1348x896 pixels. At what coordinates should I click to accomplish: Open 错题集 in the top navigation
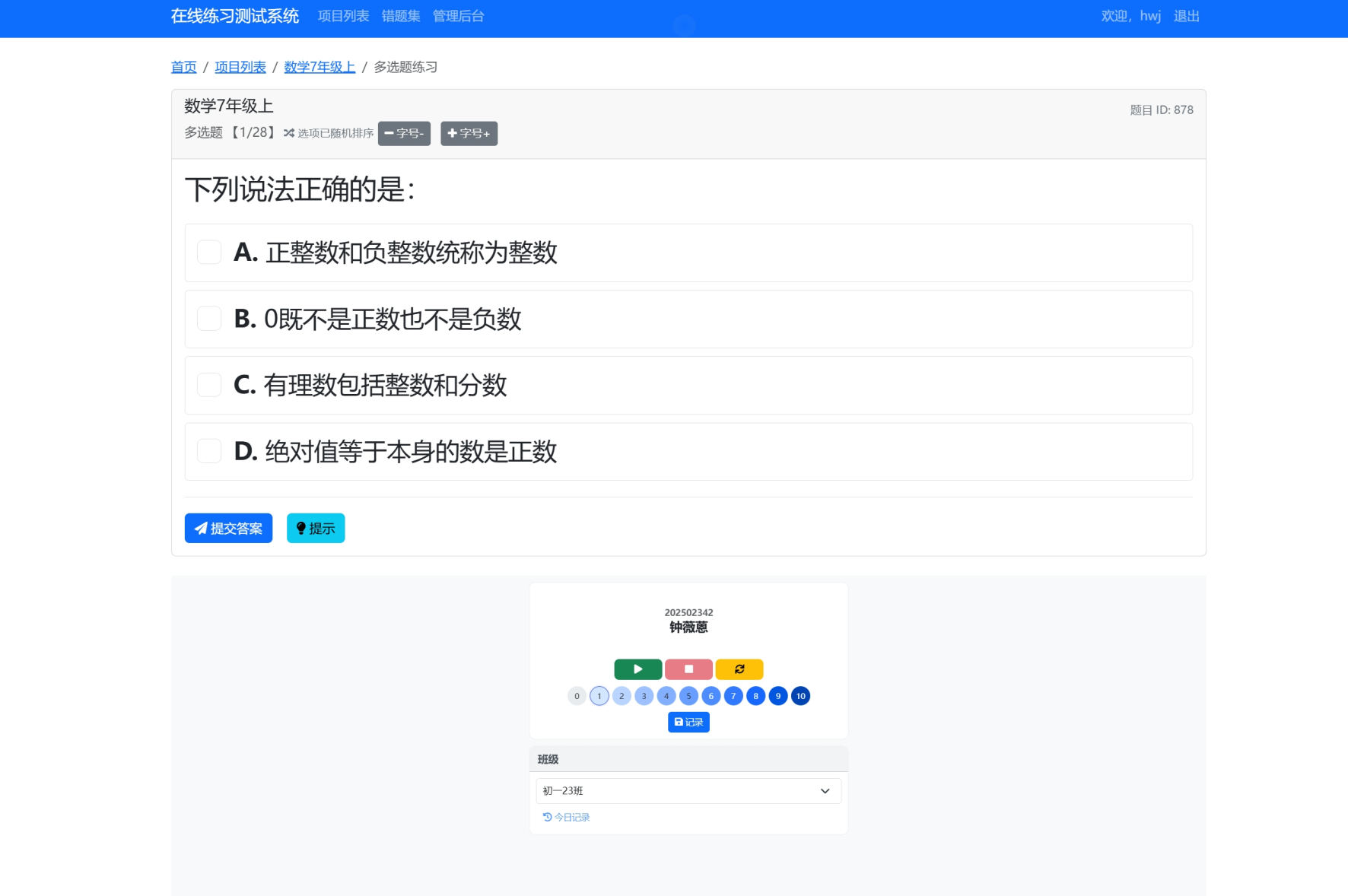pyautogui.click(x=401, y=17)
